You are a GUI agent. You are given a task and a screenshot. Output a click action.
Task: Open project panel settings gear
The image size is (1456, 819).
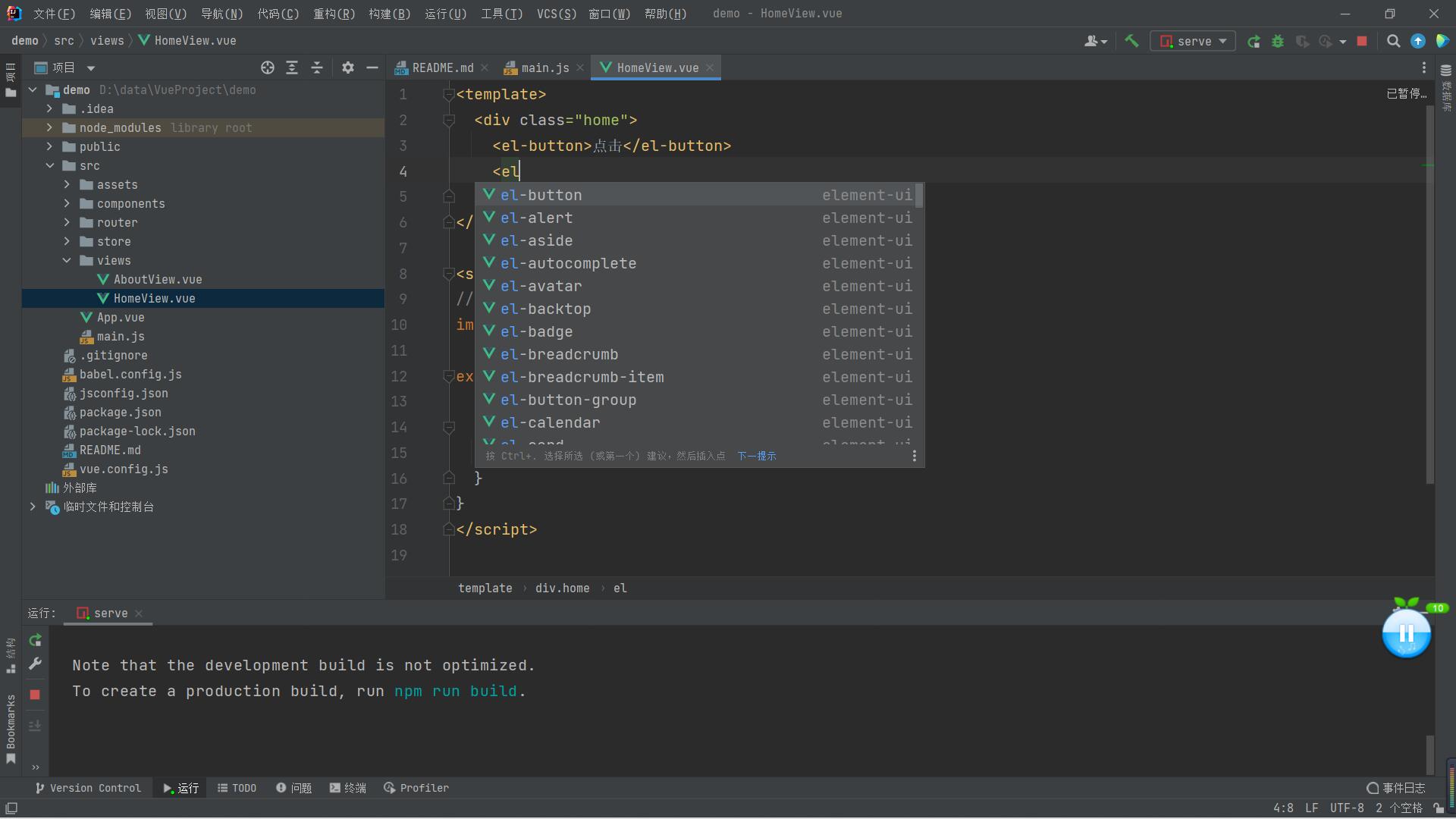pyautogui.click(x=347, y=67)
